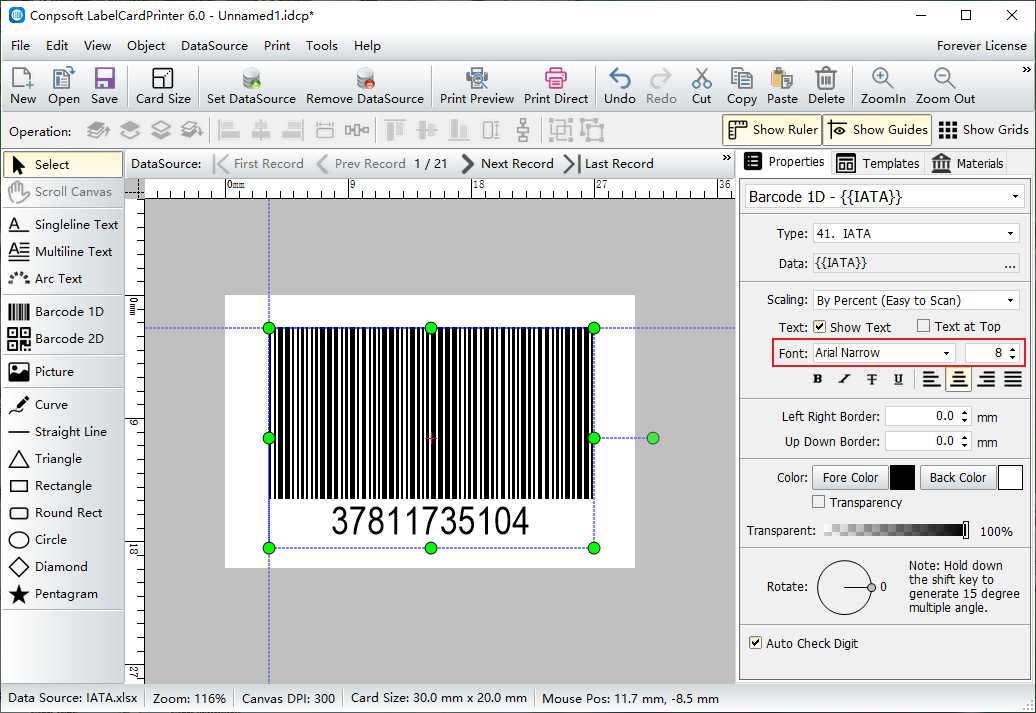
Task: Switch to the Materials tab
Action: 967,163
